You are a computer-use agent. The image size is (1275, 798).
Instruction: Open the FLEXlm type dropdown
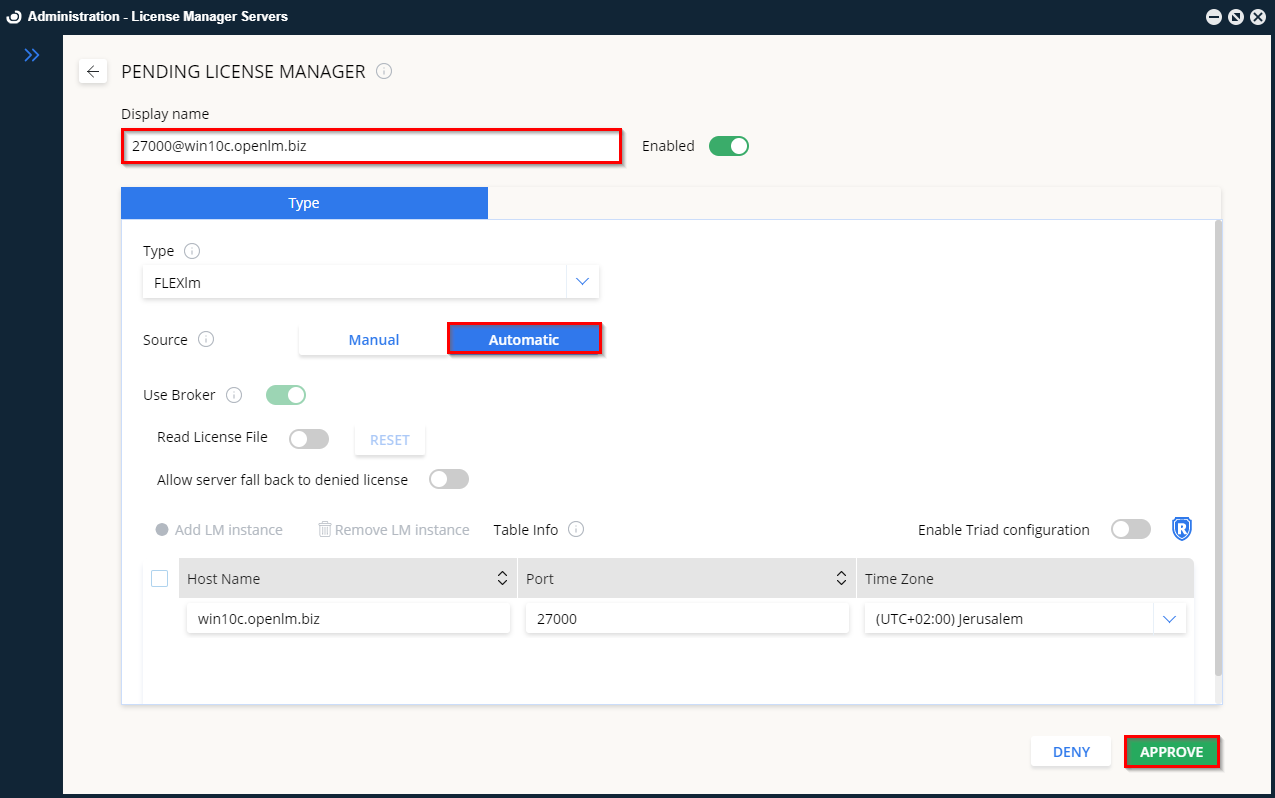[582, 282]
